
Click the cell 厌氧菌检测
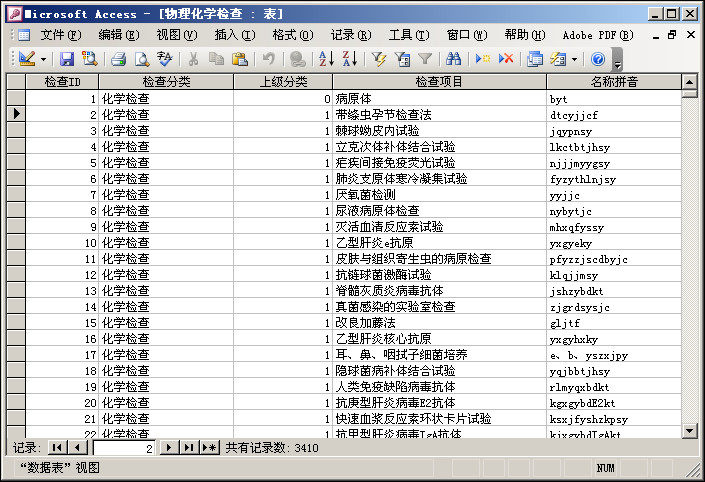click(x=439, y=195)
